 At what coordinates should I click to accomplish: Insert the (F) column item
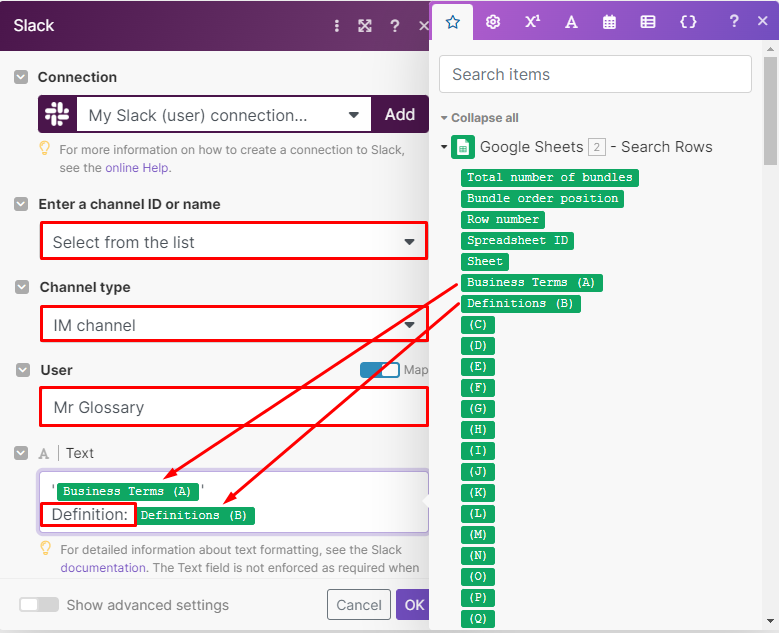pyautogui.click(x=477, y=388)
